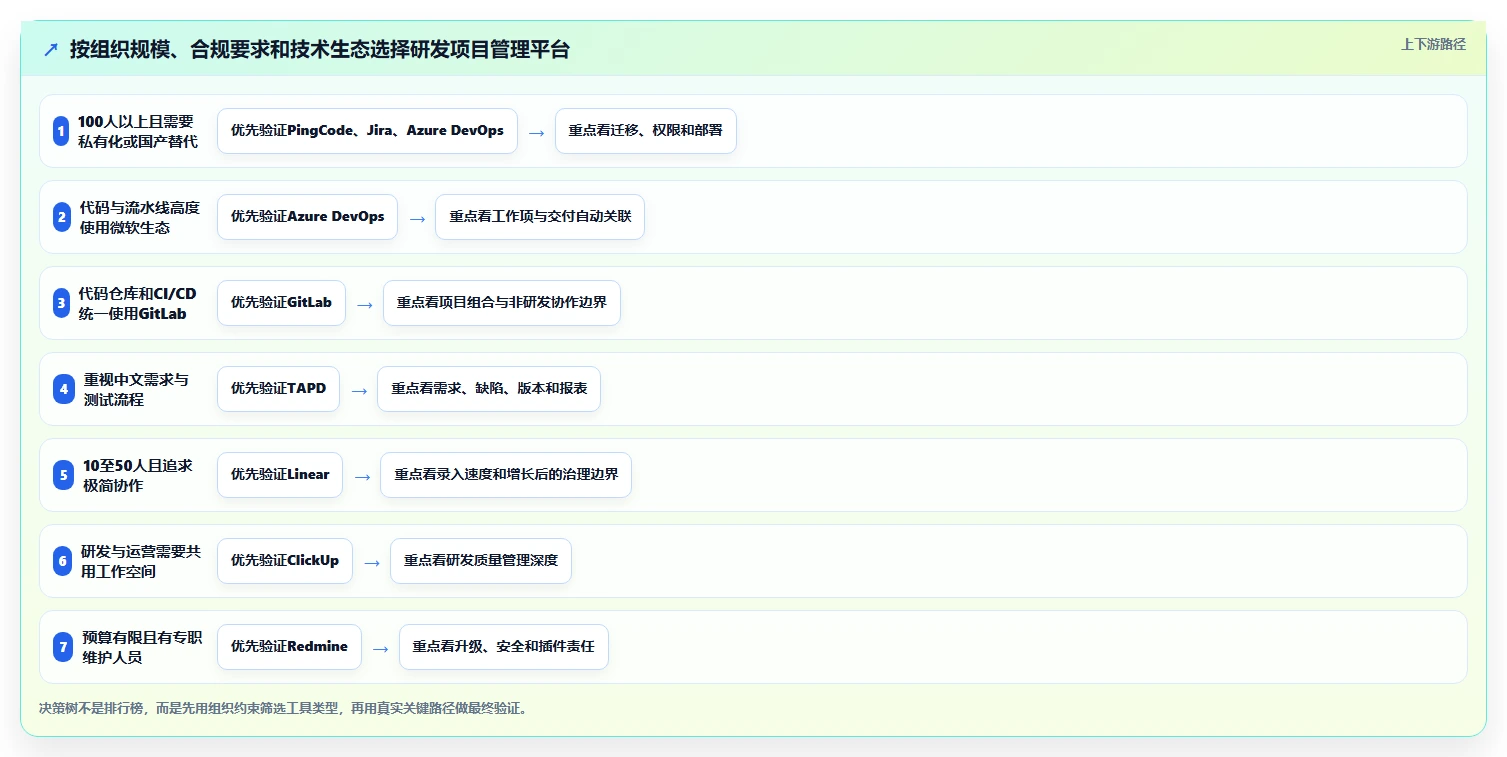The height and width of the screenshot is (757, 1507).
Task: Click the footer note starting 决策树不是排行榜
Action: (283, 708)
